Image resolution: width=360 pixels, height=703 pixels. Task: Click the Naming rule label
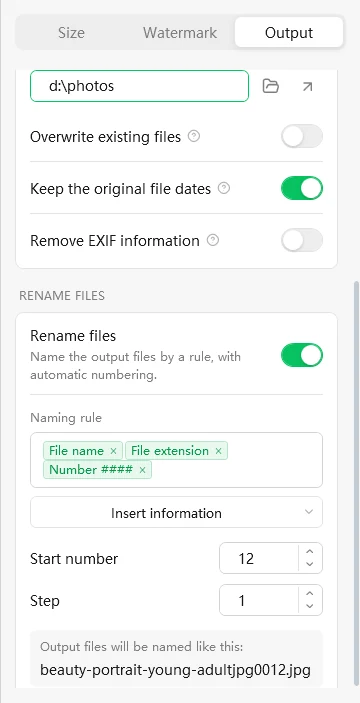click(66, 418)
